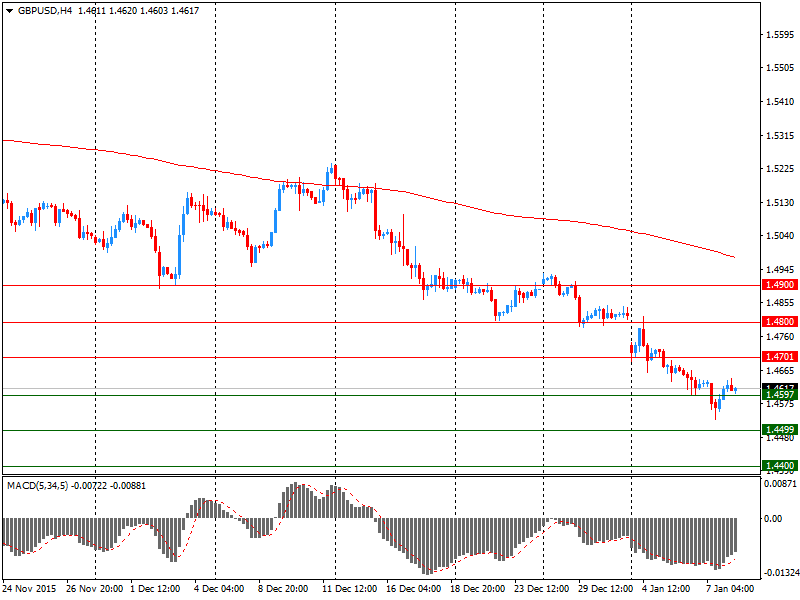This screenshot has height=600, width=800.
Task: Click the 11 Dec 12:00 time axis label
Action: 349,588
